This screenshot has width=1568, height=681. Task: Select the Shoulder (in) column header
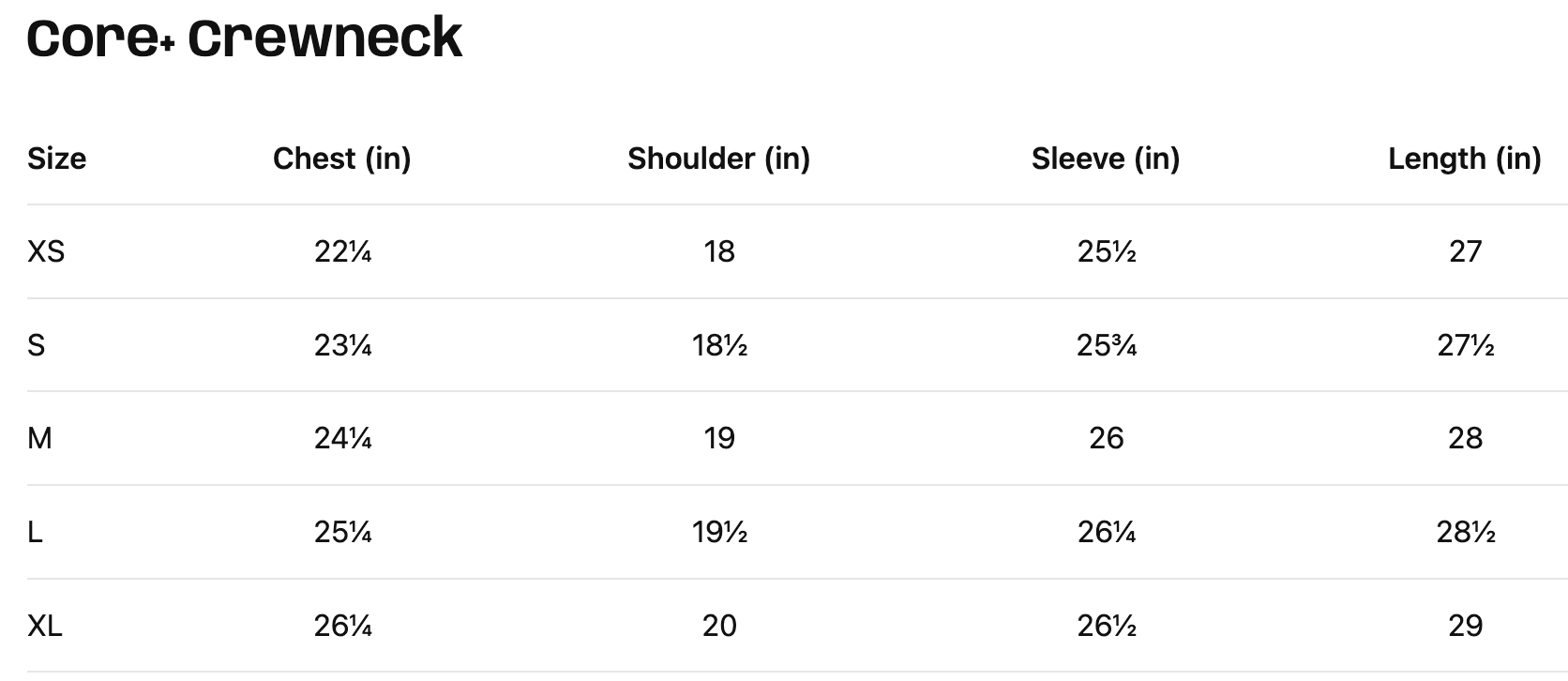[718, 159]
